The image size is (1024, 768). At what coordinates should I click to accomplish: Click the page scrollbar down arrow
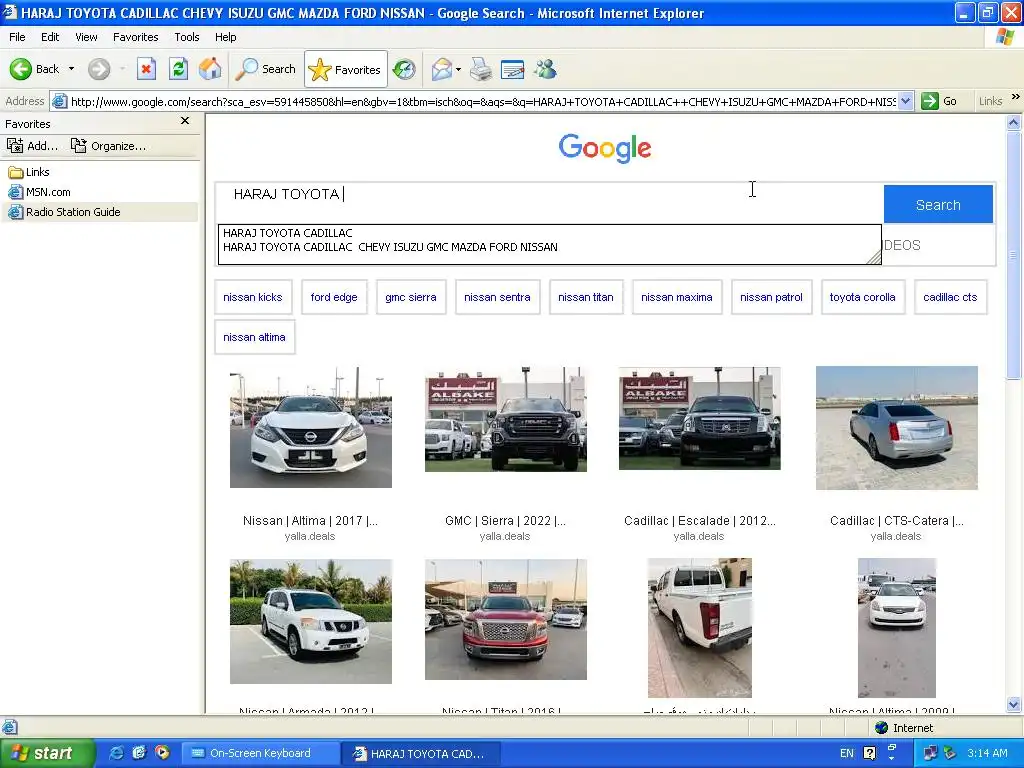(1014, 704)
